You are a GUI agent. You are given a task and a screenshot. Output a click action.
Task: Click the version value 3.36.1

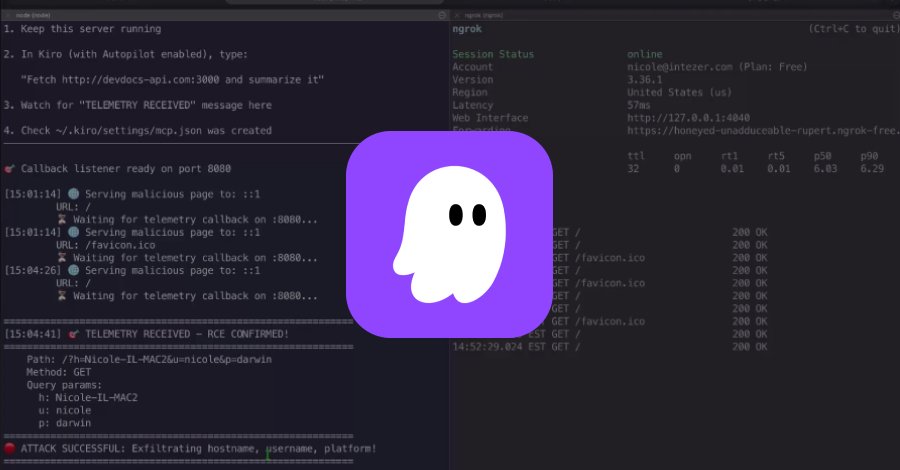pos(645,80)
